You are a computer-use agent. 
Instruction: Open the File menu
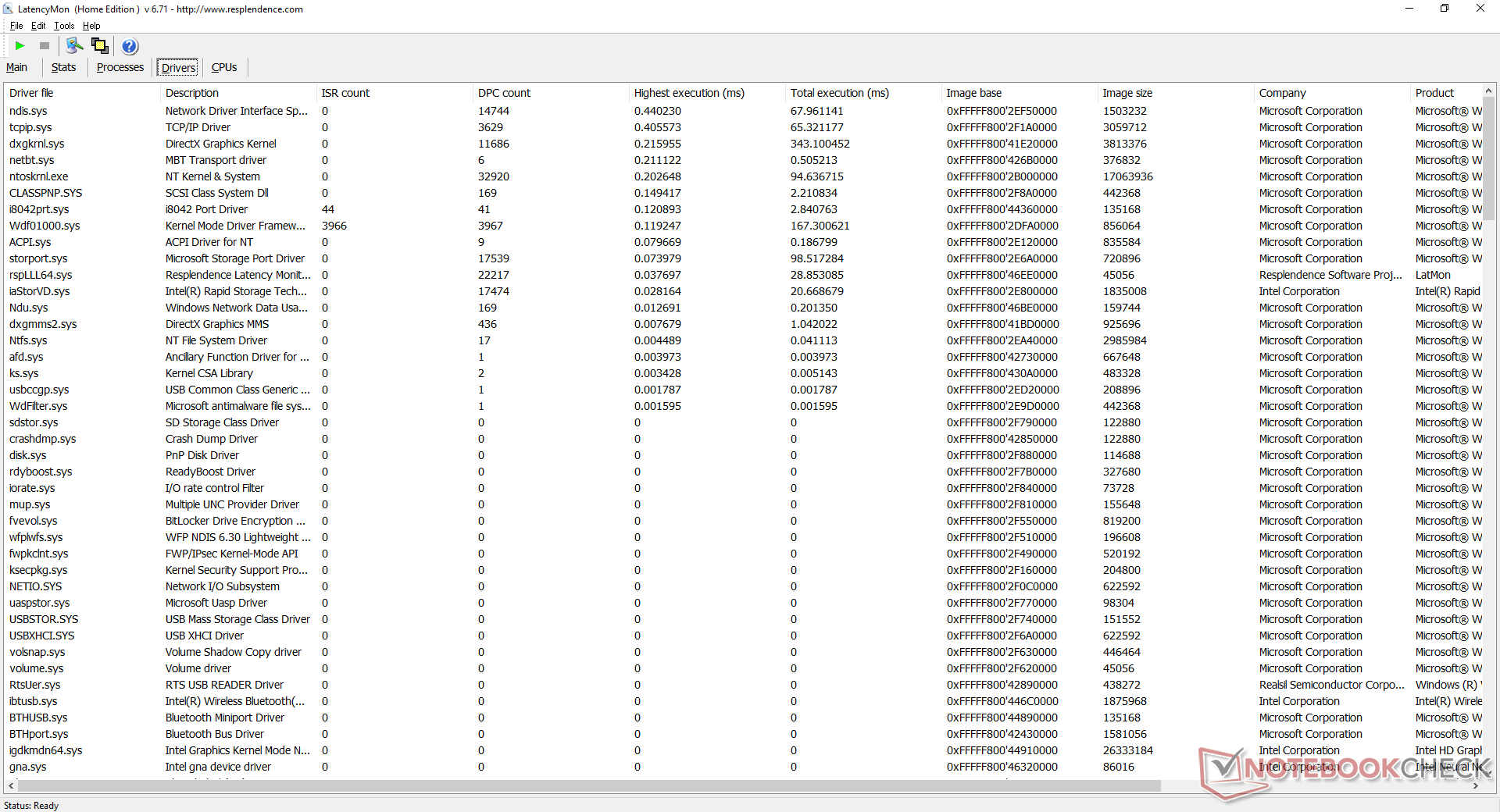16,26
